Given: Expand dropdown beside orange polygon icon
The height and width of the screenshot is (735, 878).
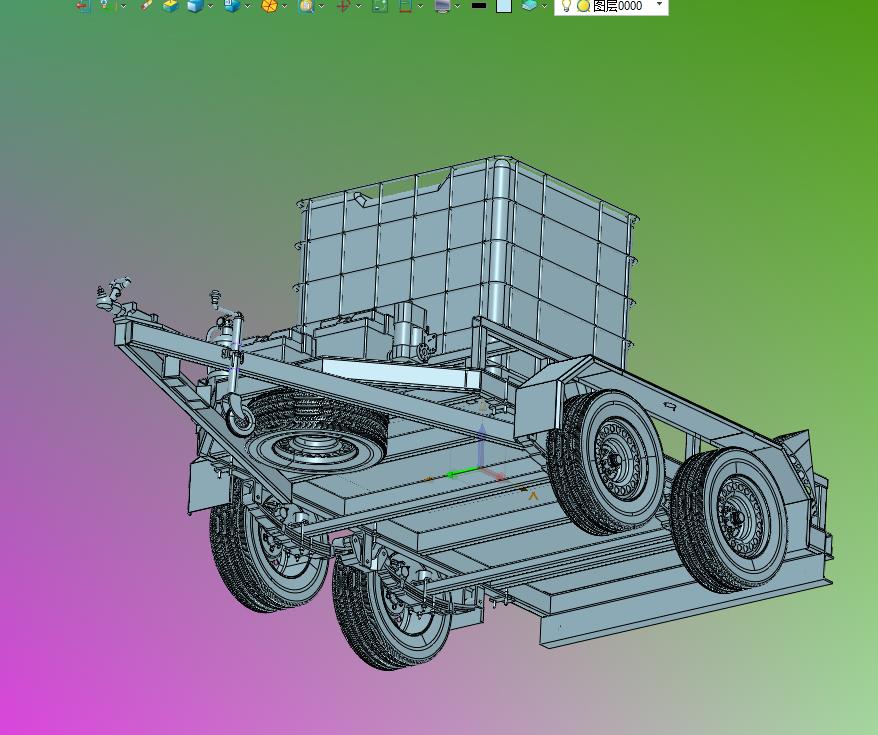Looking at the screenshot, I should pos(284,6).
